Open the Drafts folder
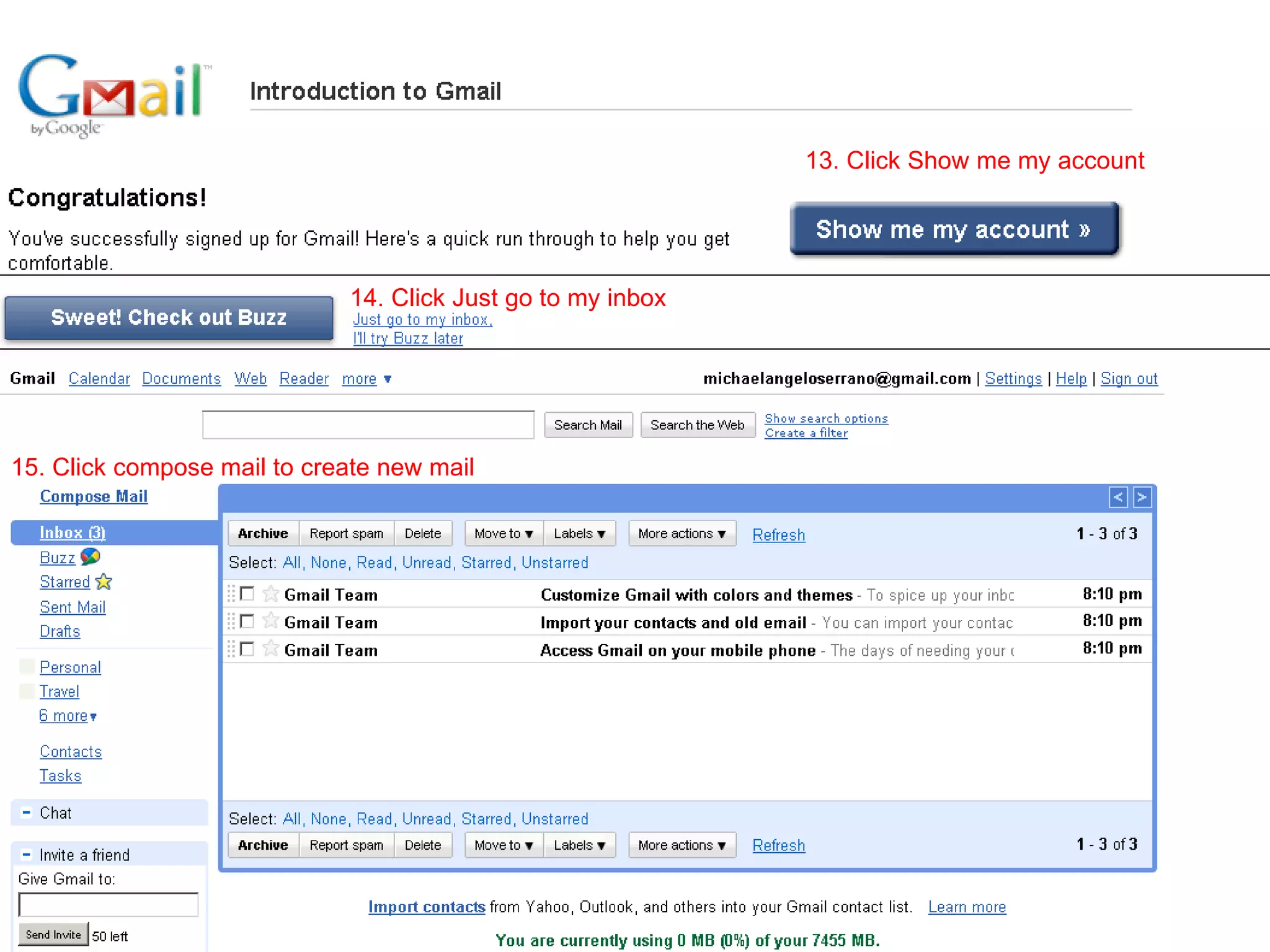 pyautogui.click(x=60, y=632)
